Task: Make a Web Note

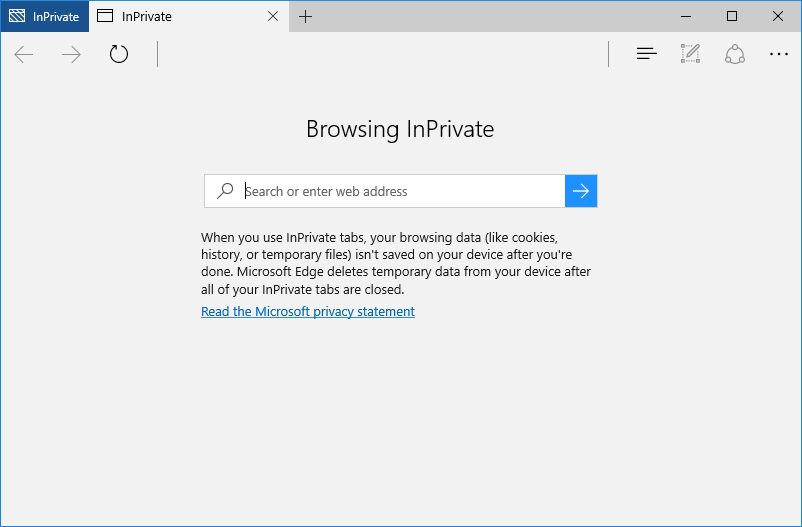Action: point(690,54)
